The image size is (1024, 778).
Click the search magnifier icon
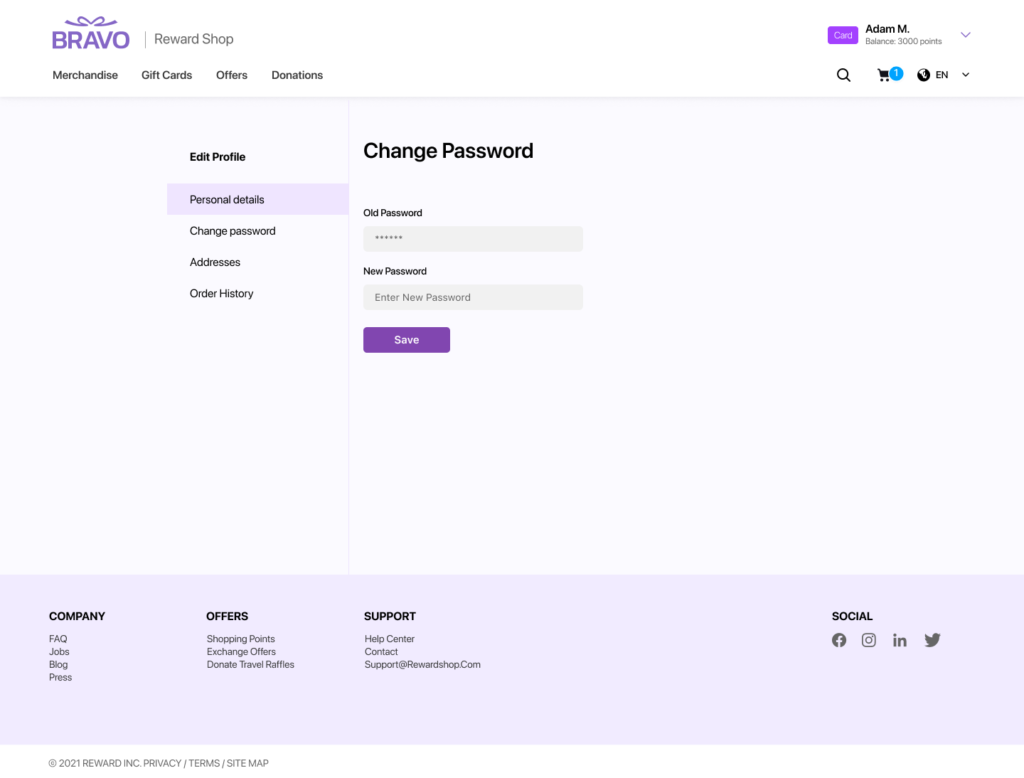click(x=843, y=75)
